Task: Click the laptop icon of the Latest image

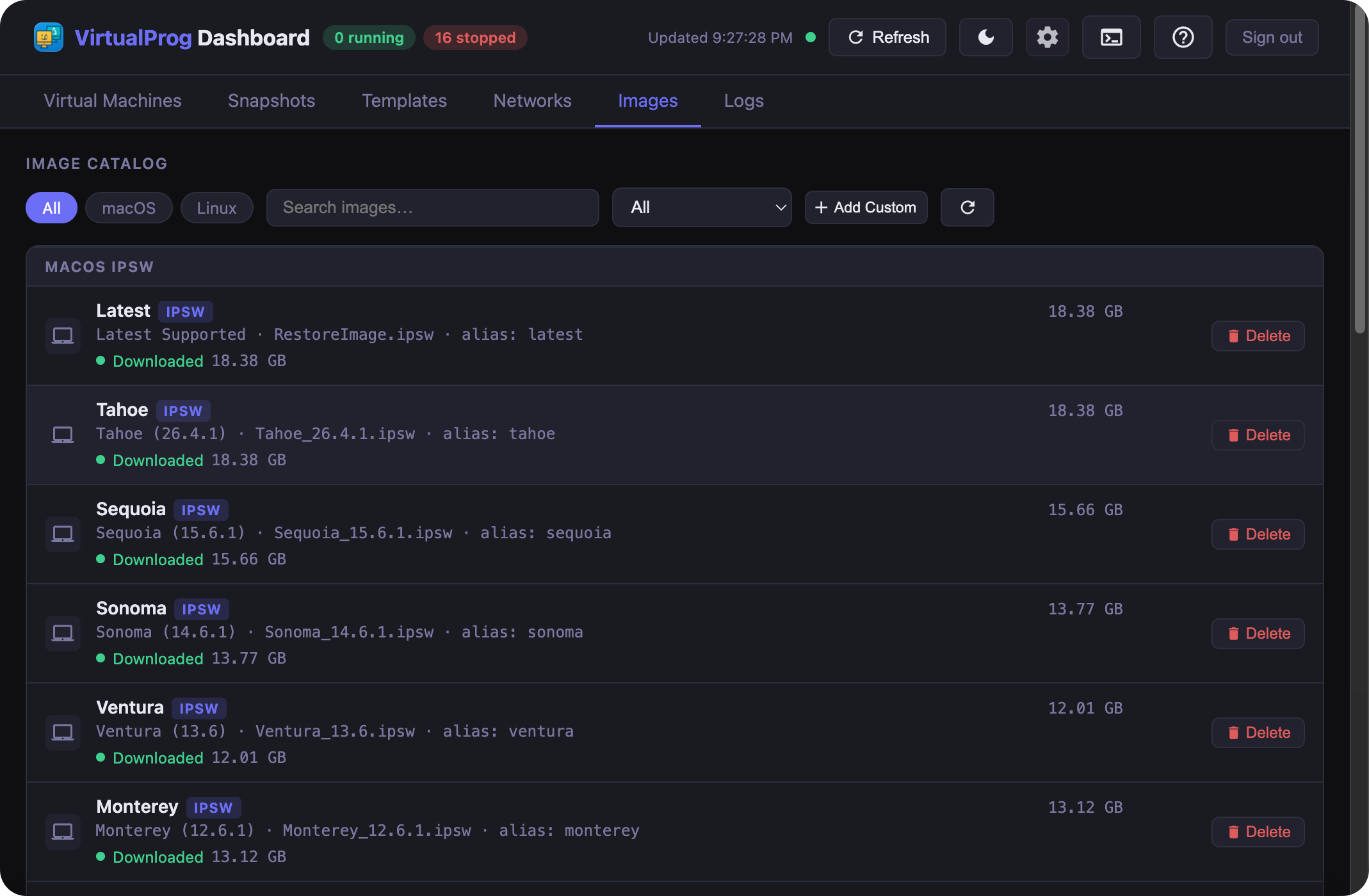Action: (x=63, y=335)
